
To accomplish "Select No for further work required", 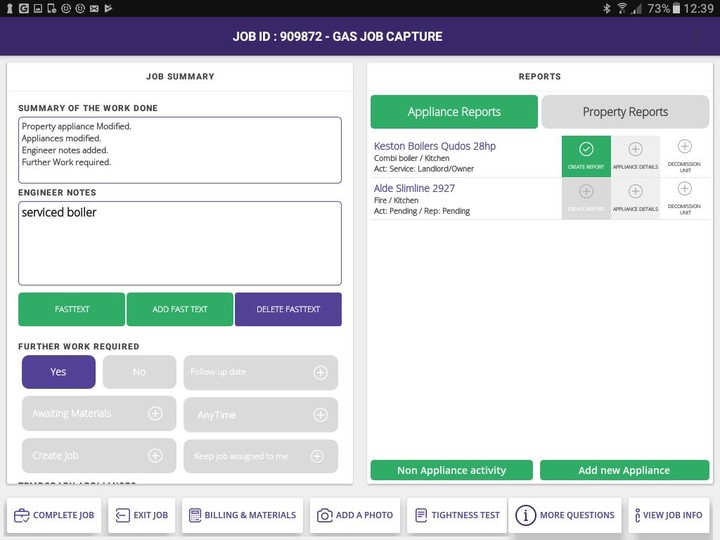I will coord(139,372).
